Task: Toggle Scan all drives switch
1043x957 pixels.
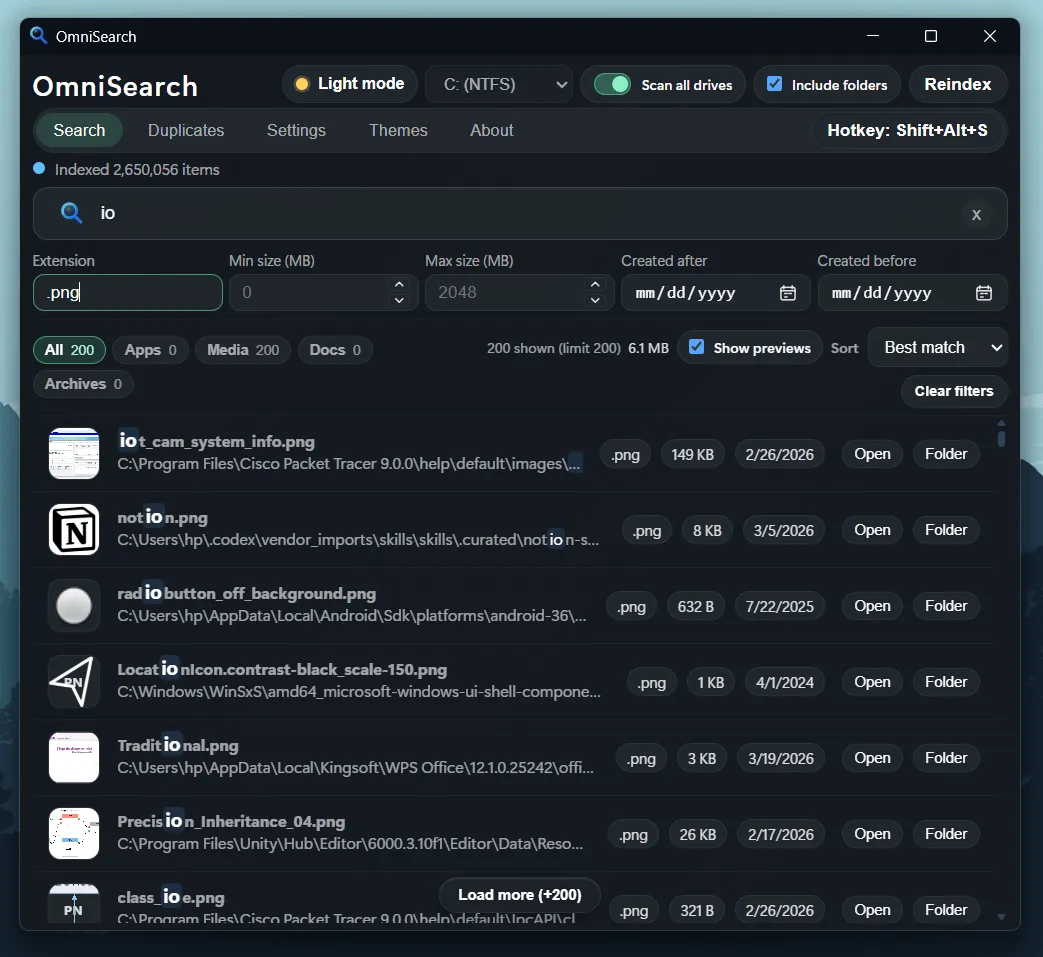Action: coord(612,84)
